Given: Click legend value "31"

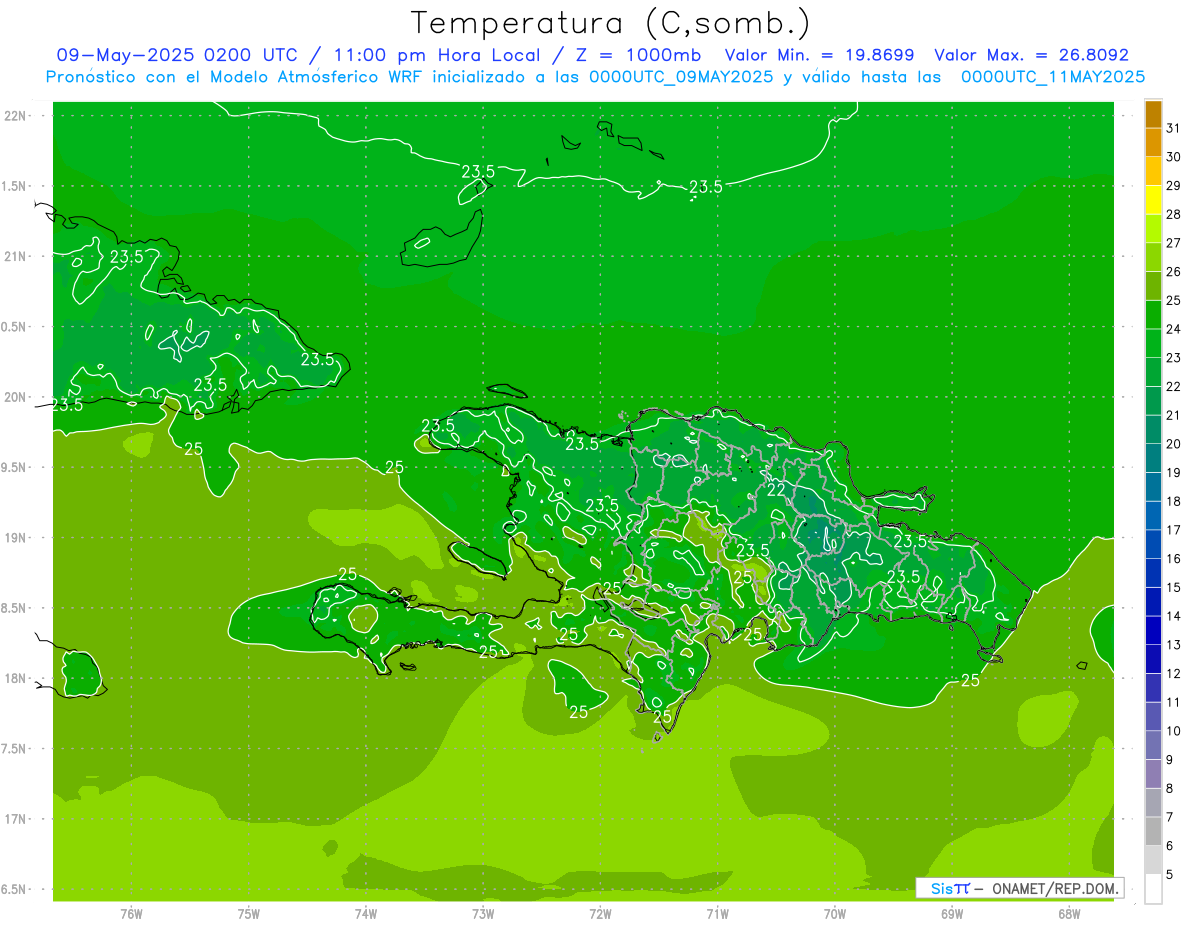Looking at the screenshot, I should tap(1174, 128).
